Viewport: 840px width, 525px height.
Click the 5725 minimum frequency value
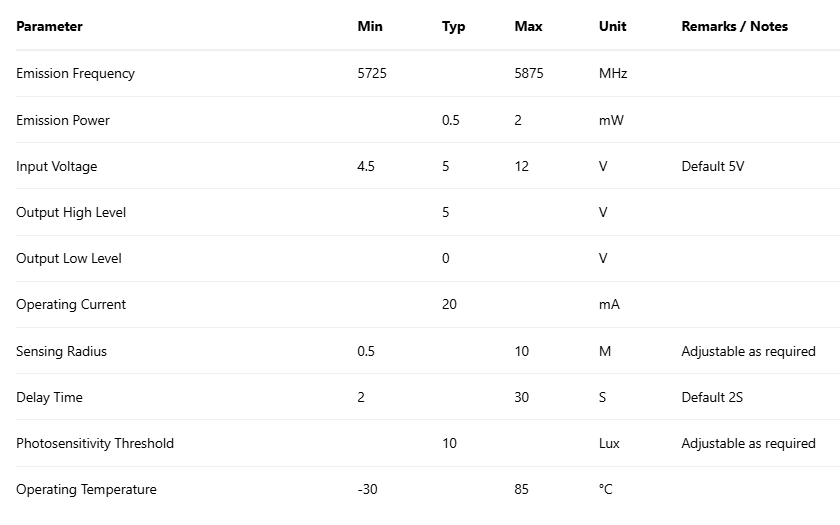(x=372, y=73)
